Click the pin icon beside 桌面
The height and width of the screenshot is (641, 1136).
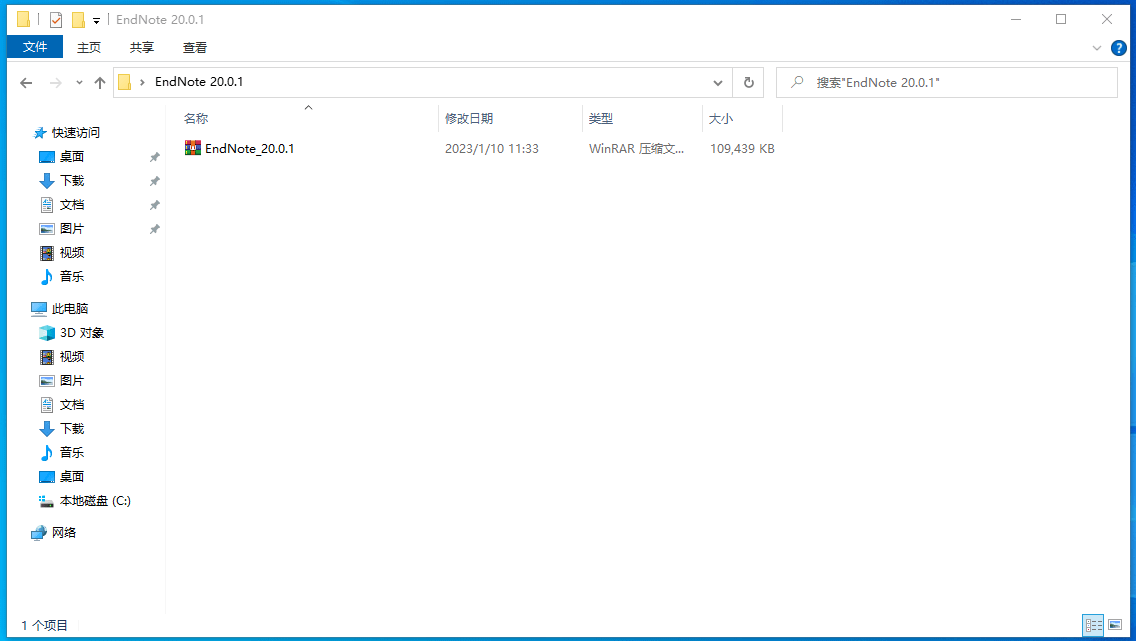click(154, 157)
